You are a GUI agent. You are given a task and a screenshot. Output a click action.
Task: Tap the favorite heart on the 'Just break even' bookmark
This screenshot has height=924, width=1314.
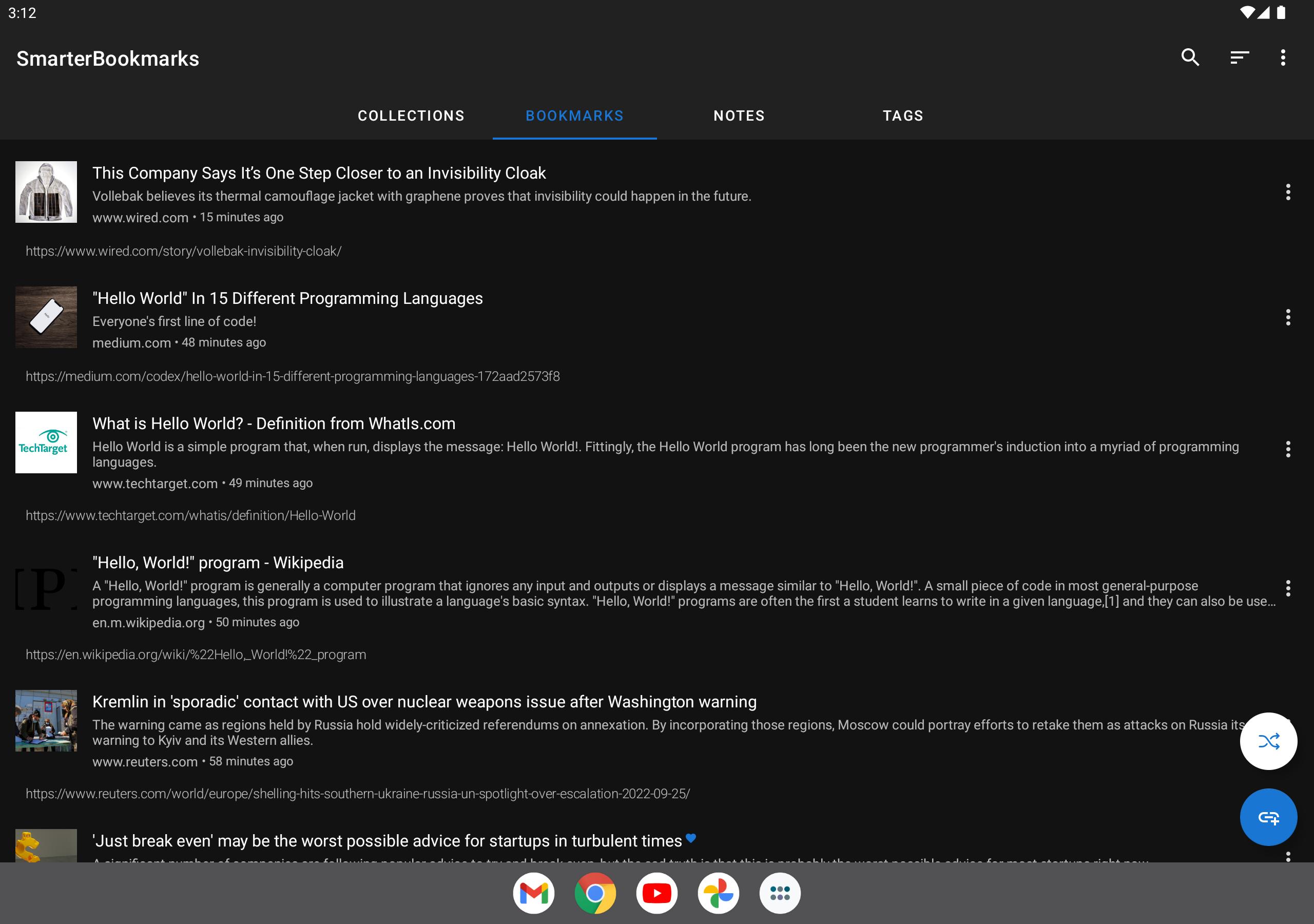pyautogui.click(x=691, y=838)
